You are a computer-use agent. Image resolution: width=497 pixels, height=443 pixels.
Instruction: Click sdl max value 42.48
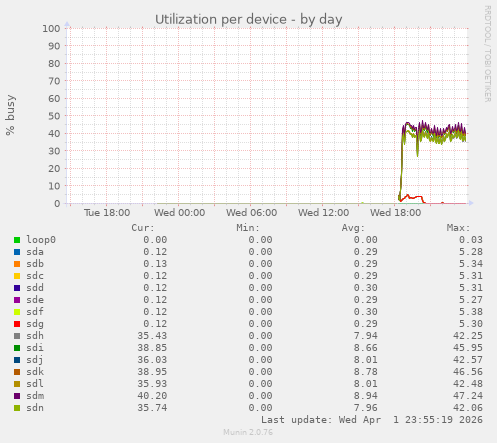468,384
